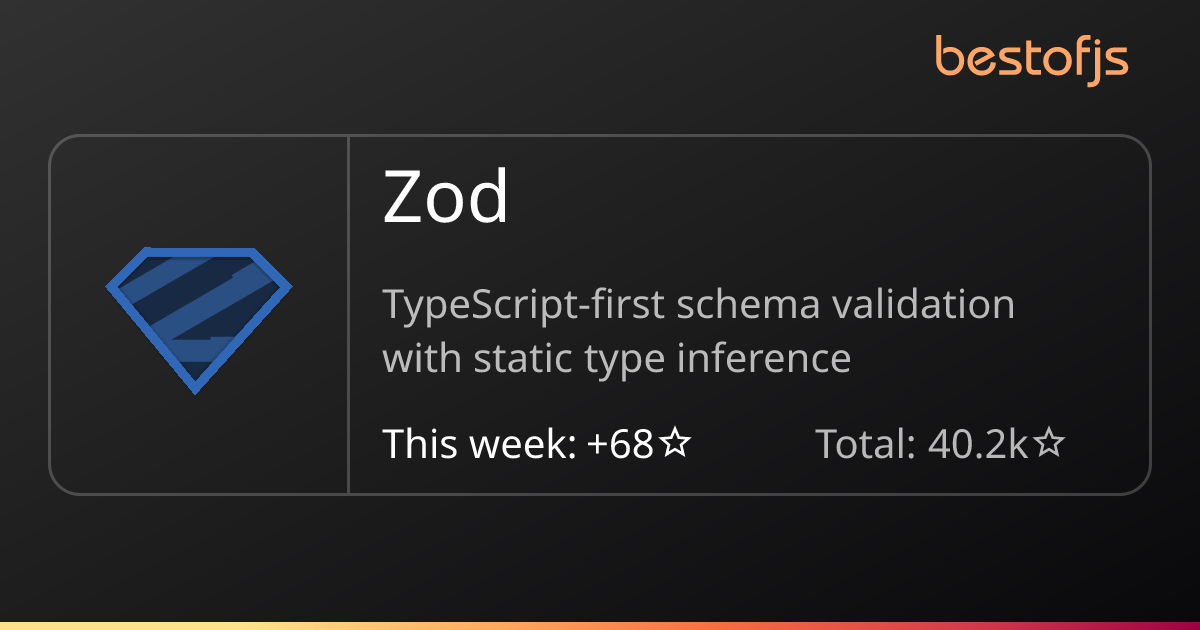Click the "Total:" label
Viewport: 1200px width, 630px height.
tap(866, 443)
